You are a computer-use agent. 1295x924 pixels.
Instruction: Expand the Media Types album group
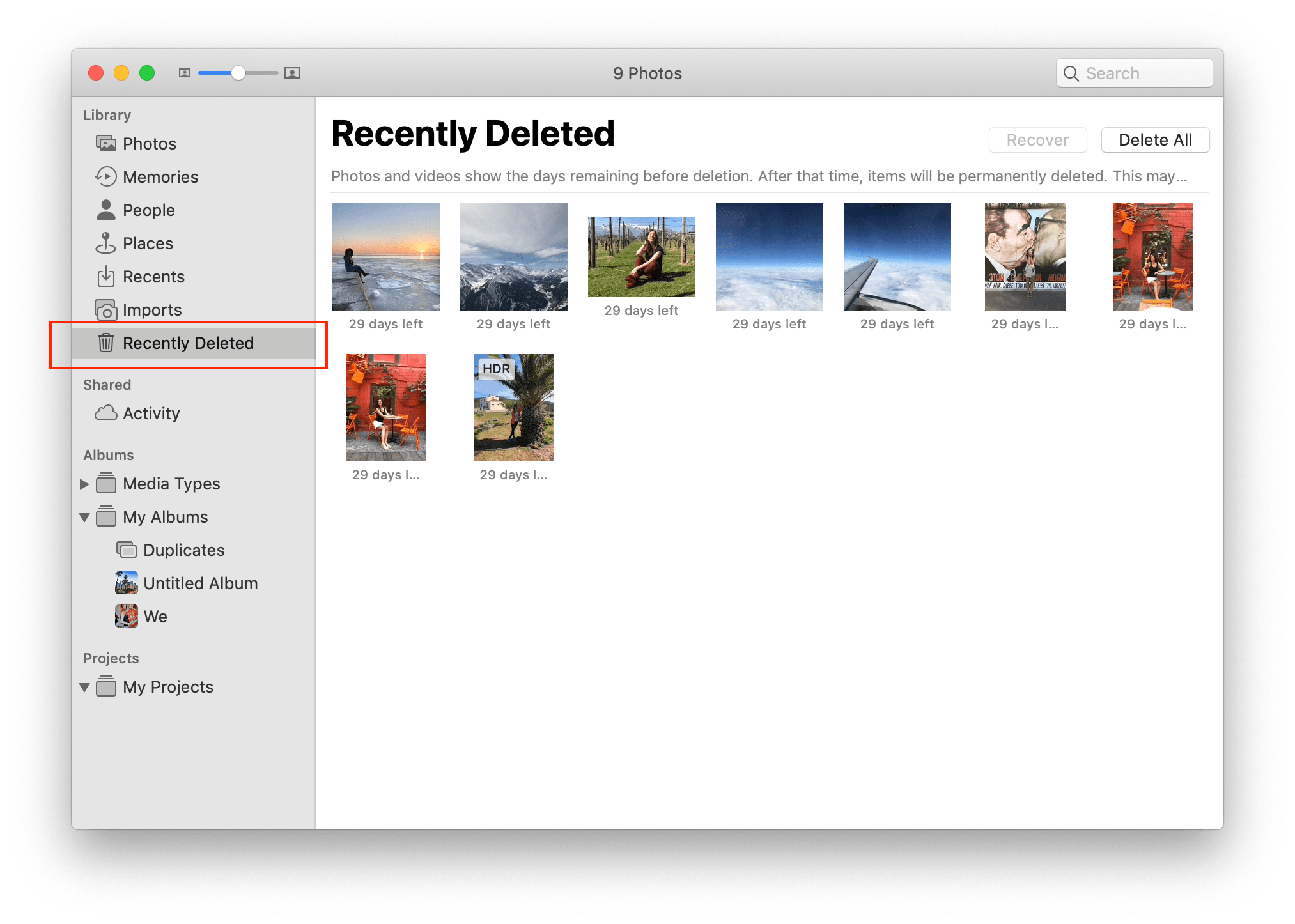click(94, 483)
